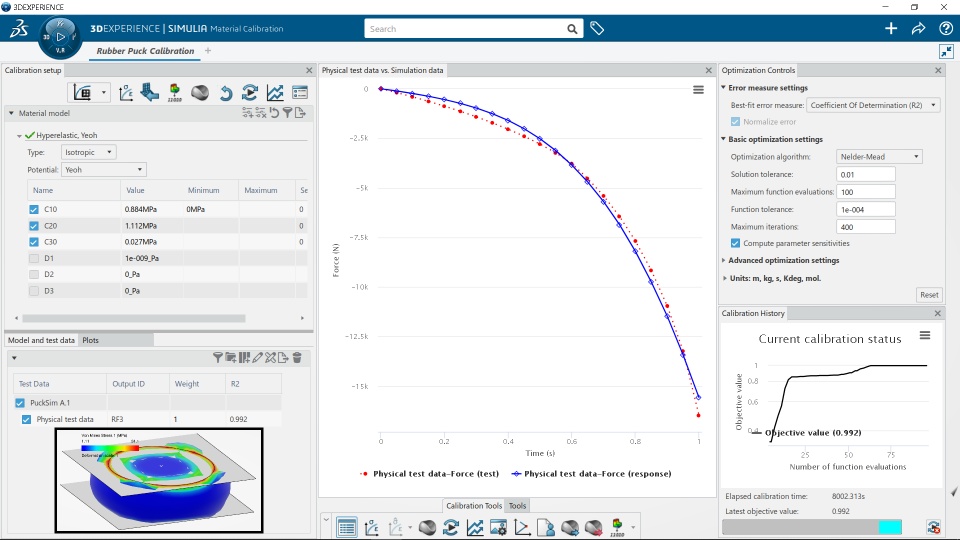Open the Type Isotropic dropdown
This screenshot has height=540, width=960.
pyautogui.click(x=88, y=152)
